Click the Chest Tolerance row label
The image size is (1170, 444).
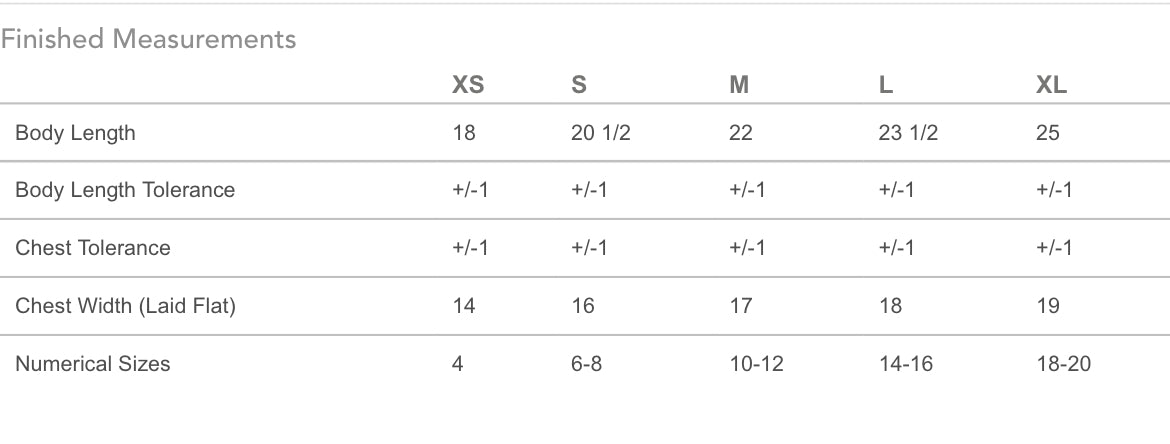pos(93,248)
